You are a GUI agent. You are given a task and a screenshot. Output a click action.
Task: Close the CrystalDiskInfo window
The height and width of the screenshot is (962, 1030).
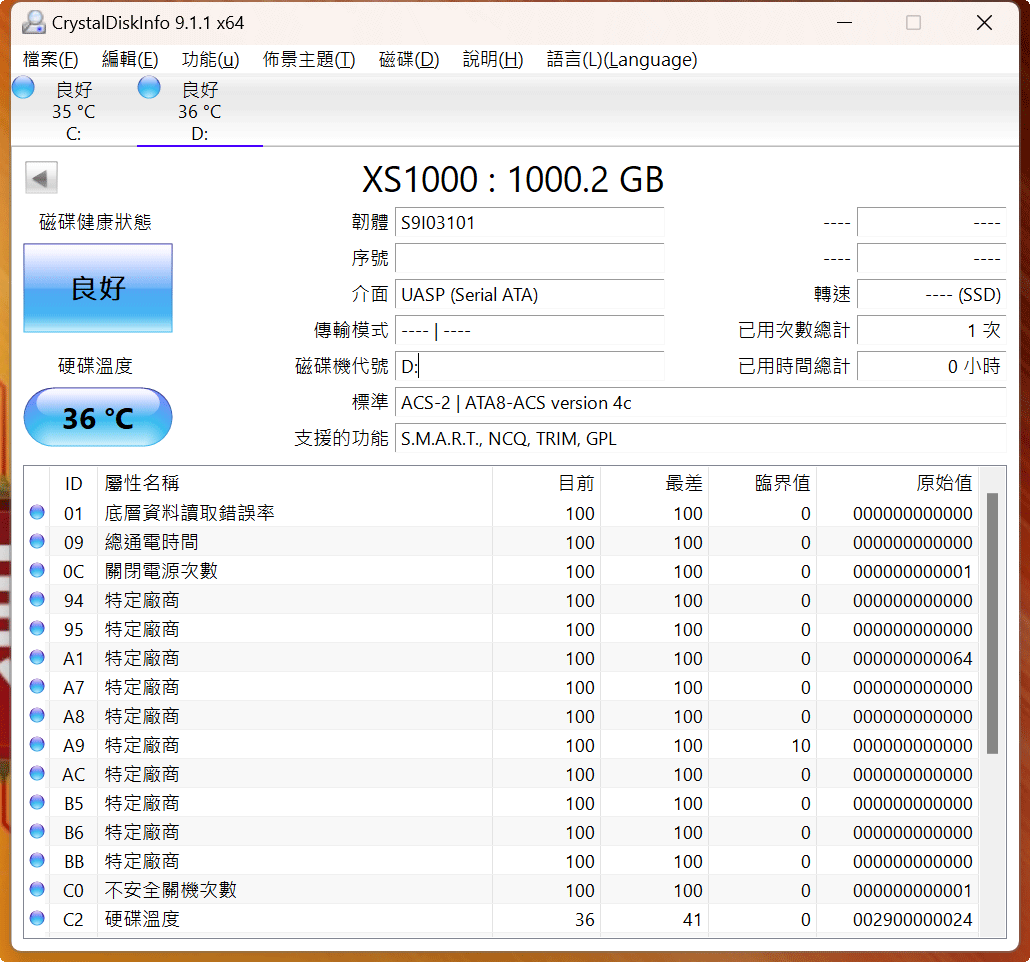[984, 22]
